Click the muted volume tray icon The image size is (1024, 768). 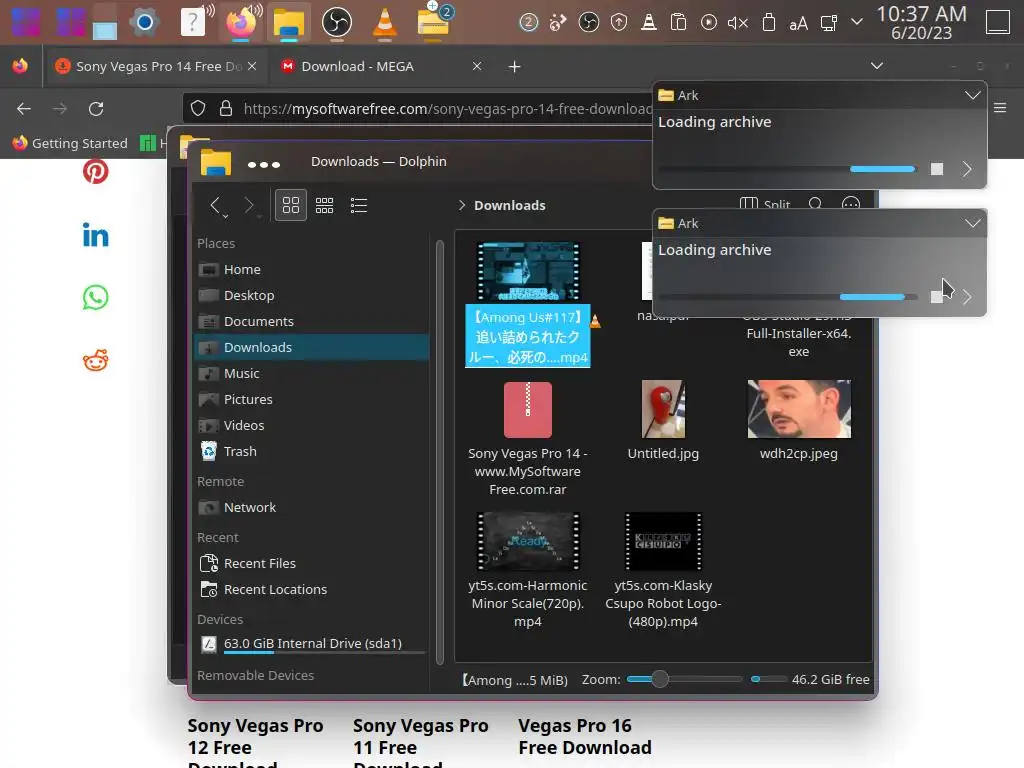pos(737,24)
